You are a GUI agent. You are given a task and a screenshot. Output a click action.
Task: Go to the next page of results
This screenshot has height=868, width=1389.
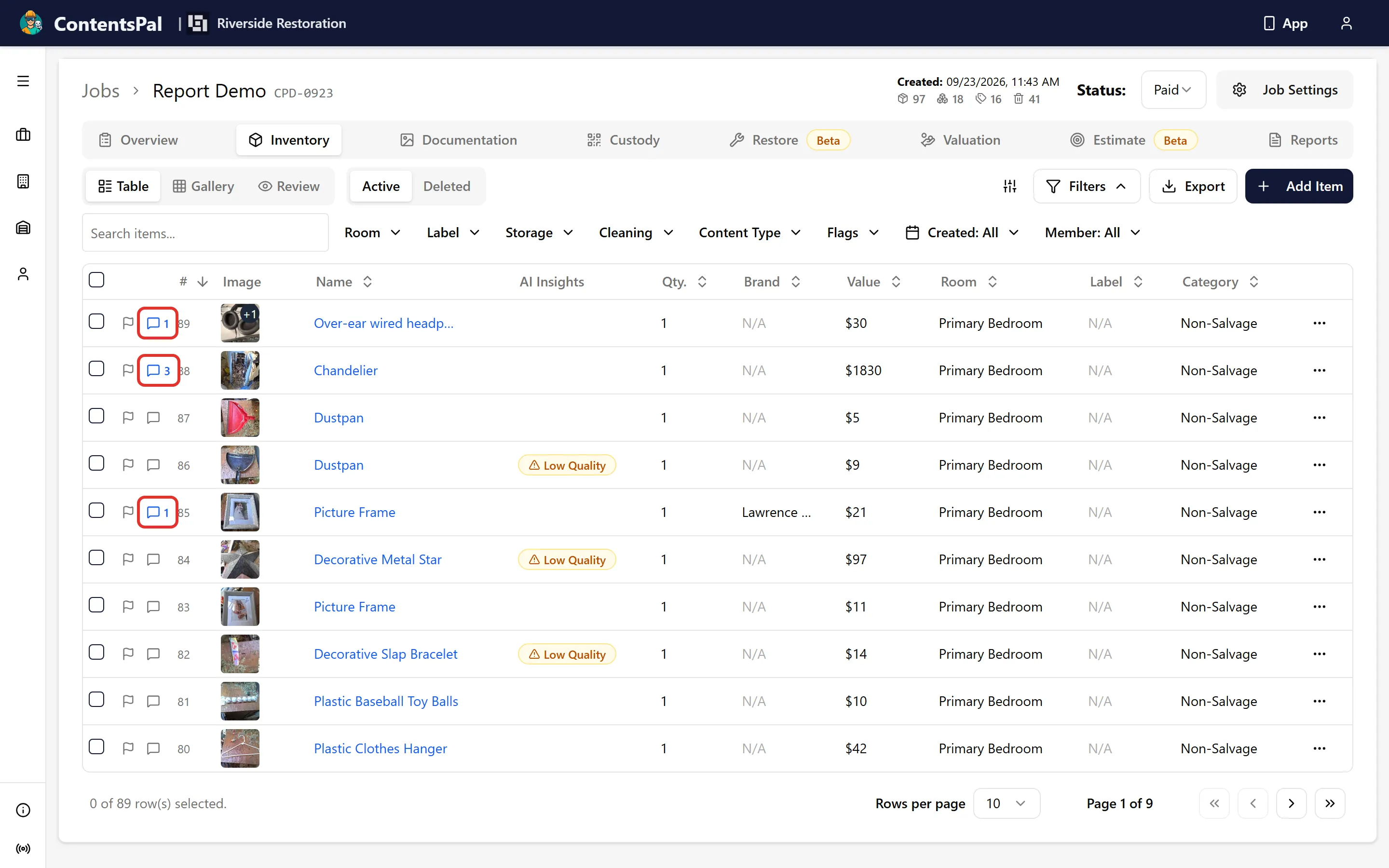click(x=1292, y=803)
